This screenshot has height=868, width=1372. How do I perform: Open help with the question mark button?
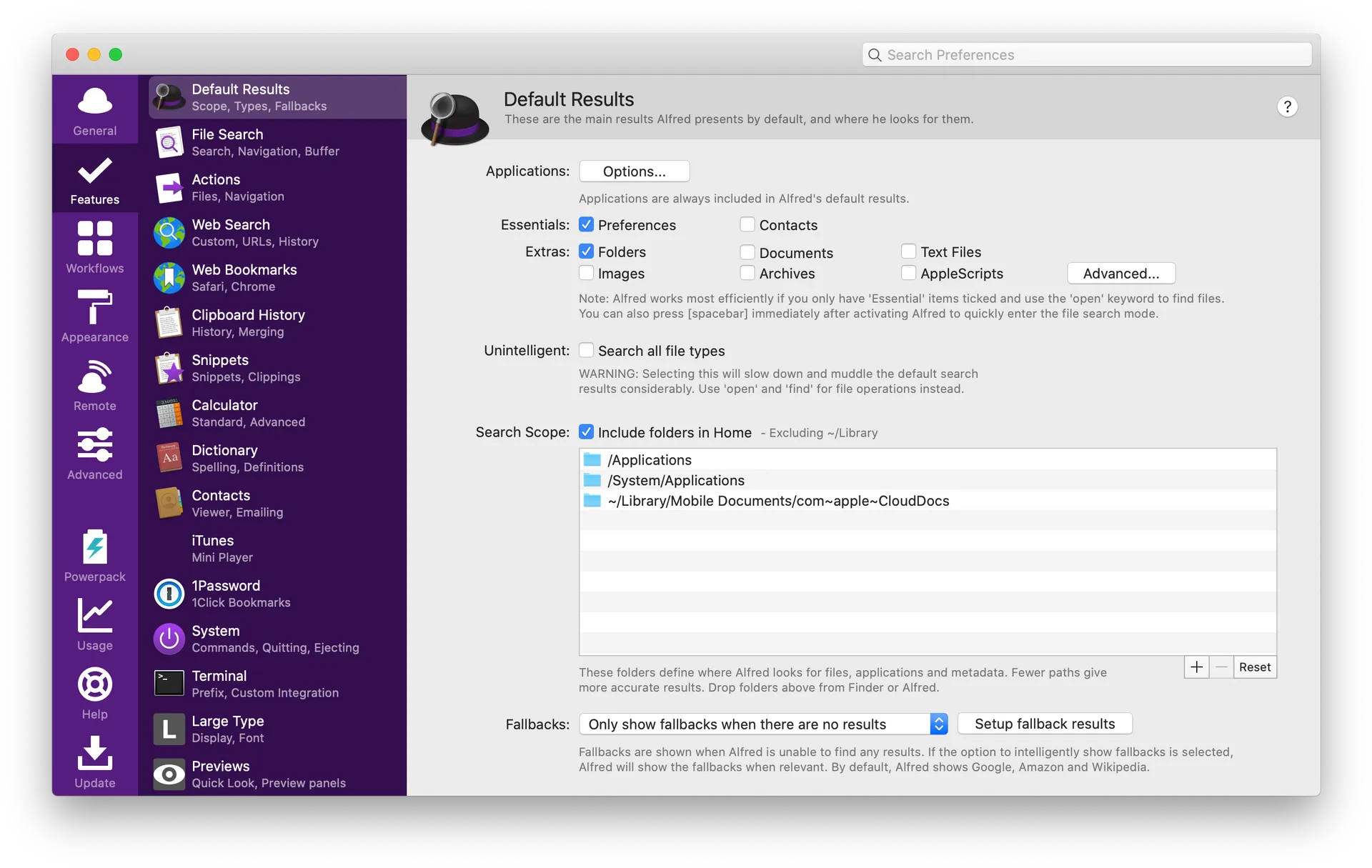click(1287, 107)
